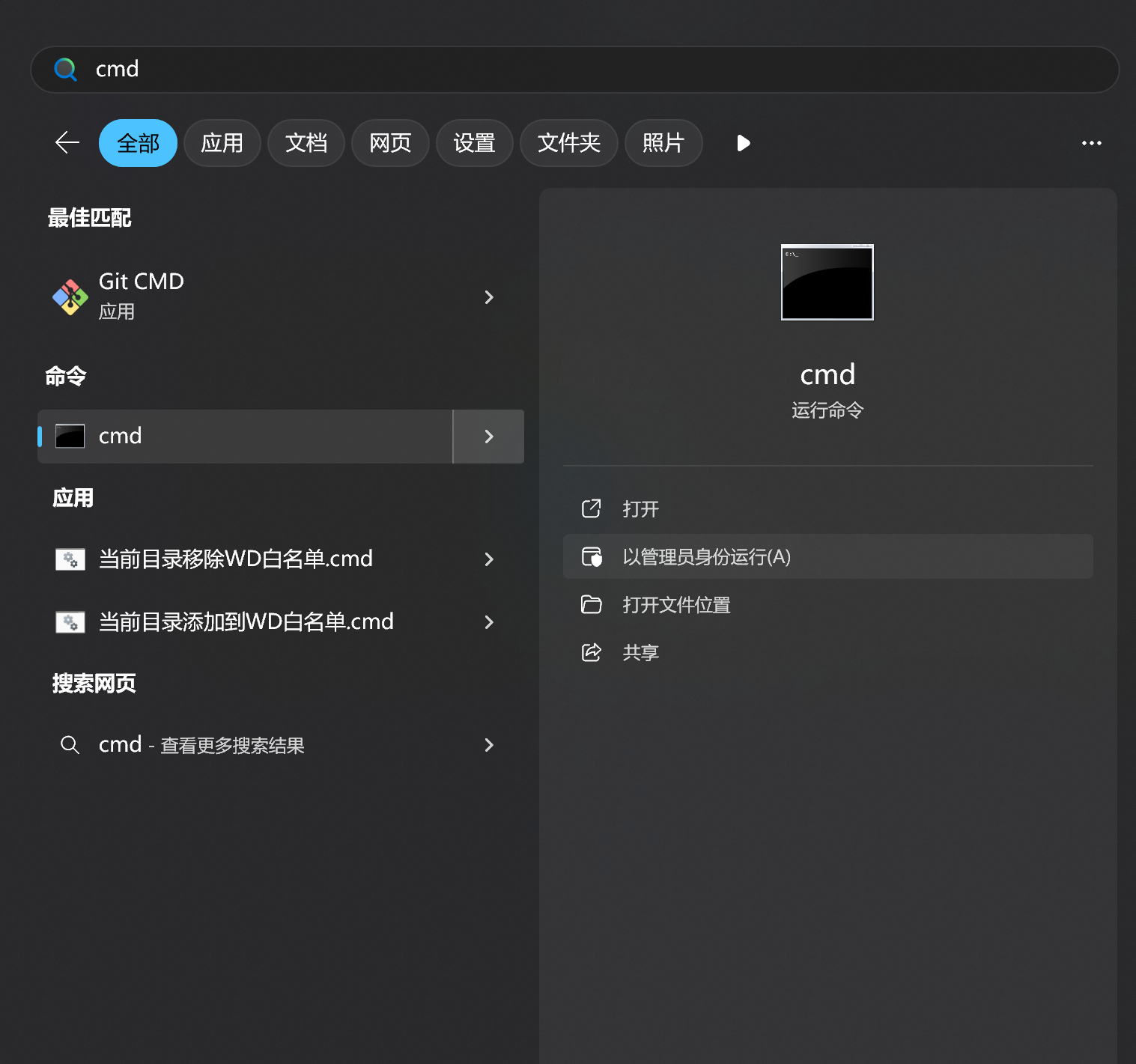
Task: Click the back arrow icon
Action: click(67, 142)
